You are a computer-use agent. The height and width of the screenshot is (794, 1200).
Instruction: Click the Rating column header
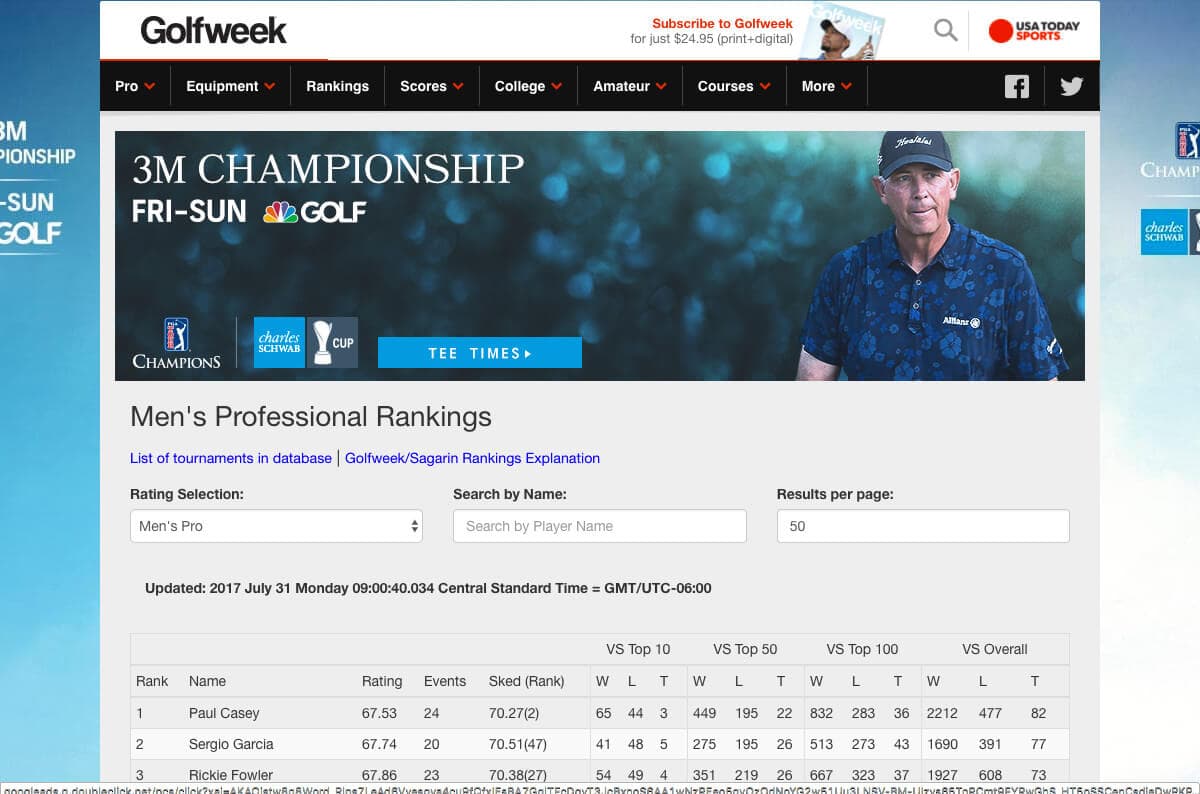tap(382, 681)
